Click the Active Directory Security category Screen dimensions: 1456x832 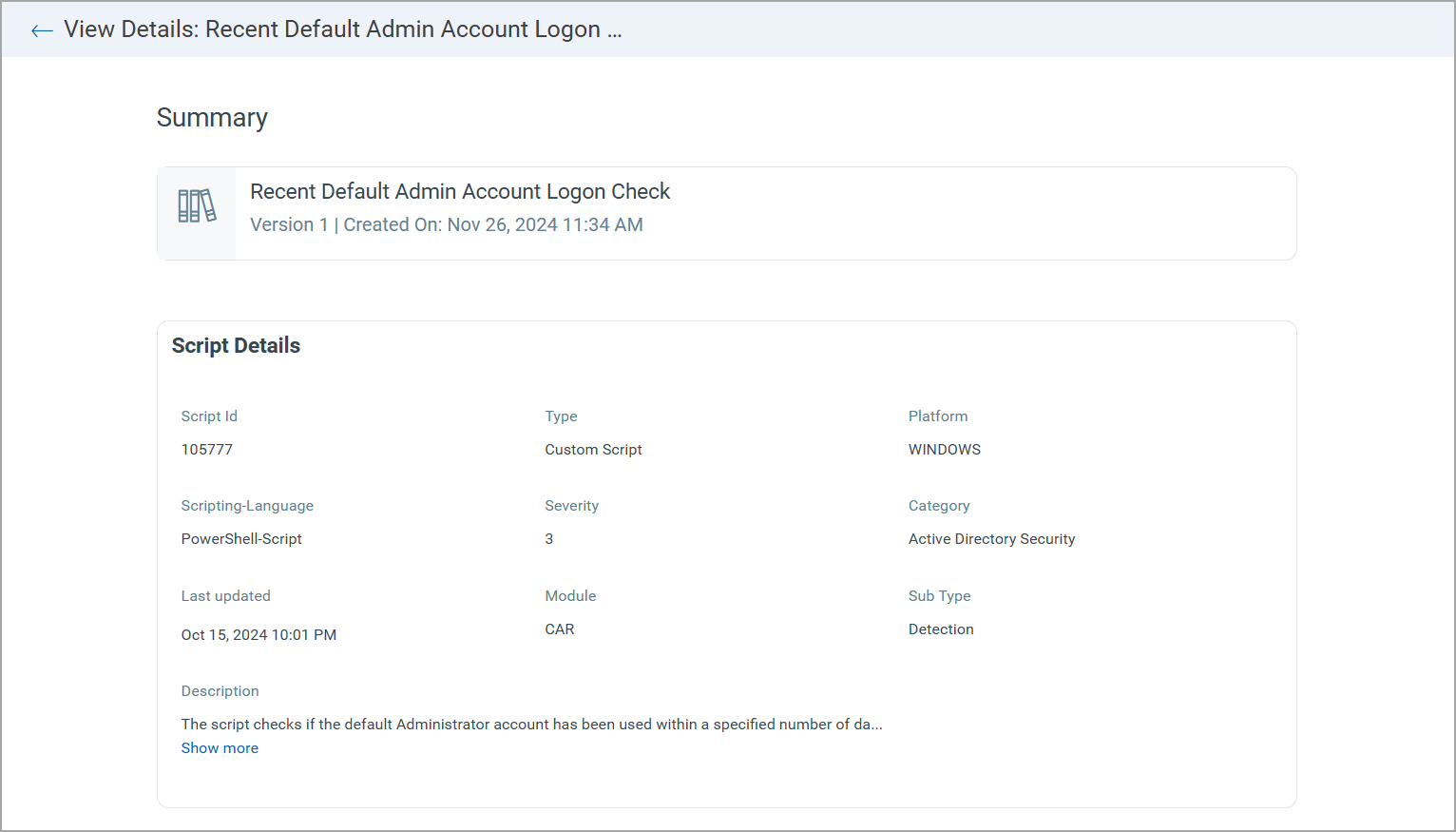[x=991, y=539]
